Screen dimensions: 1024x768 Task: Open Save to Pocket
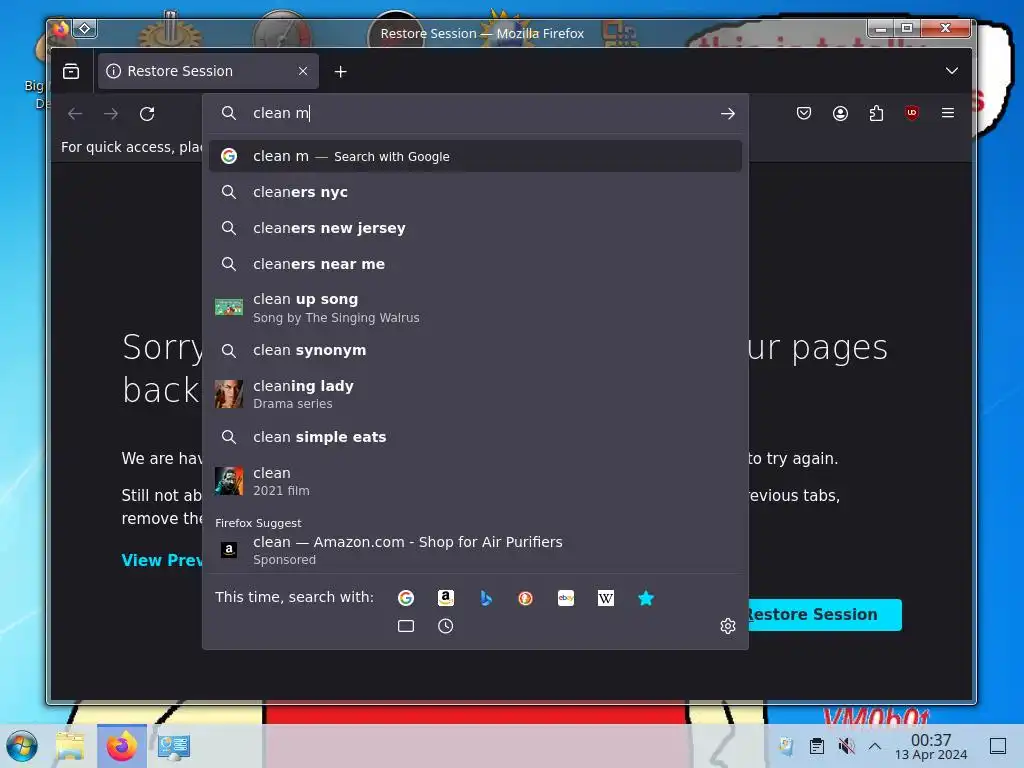click(x=804, y=113)
